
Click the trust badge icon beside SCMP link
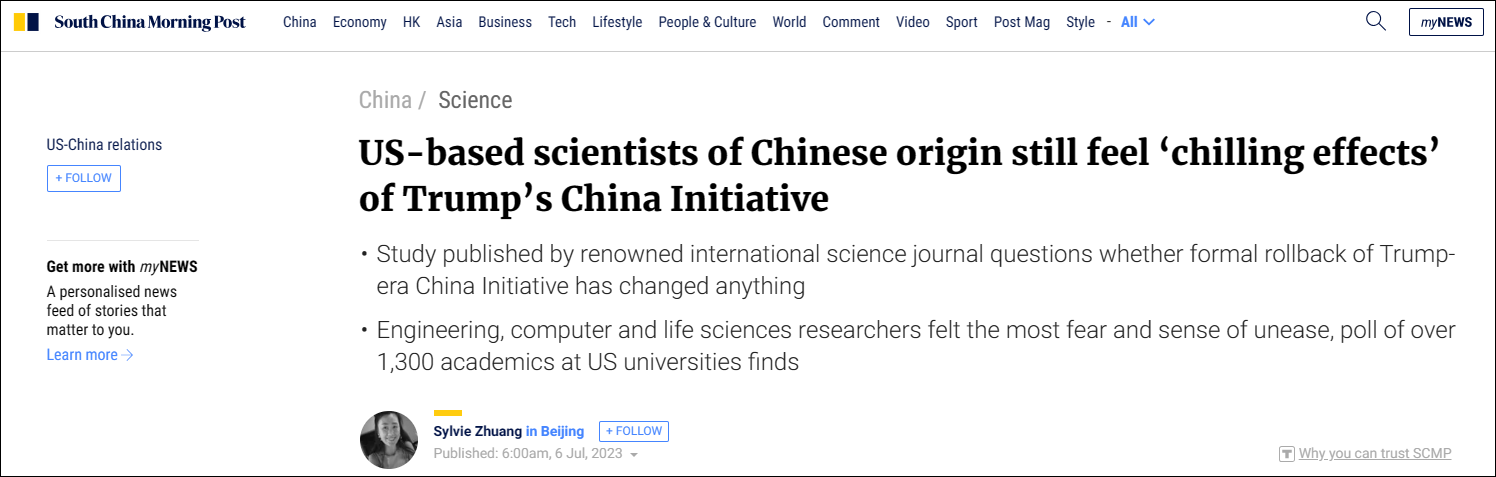coord(1287,454)
